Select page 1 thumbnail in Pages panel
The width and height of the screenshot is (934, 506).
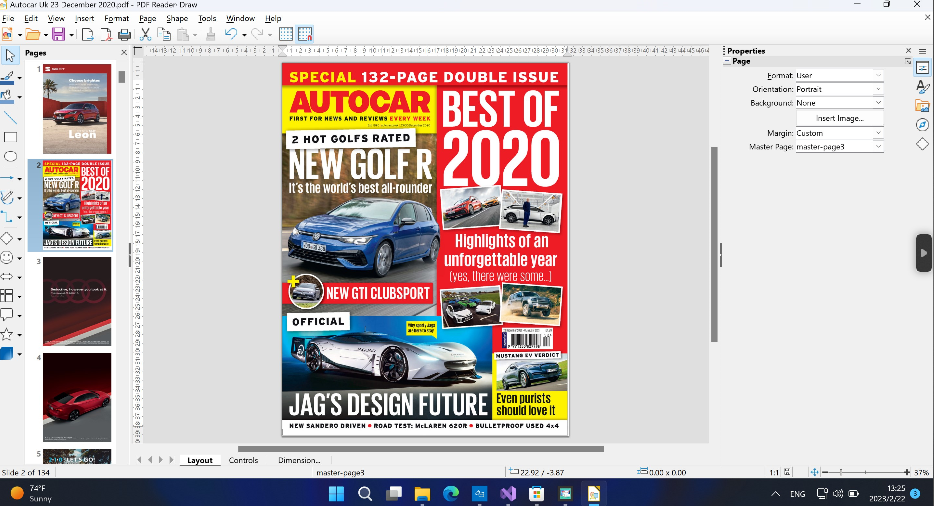pyautogui.click(x=77, y=109)
